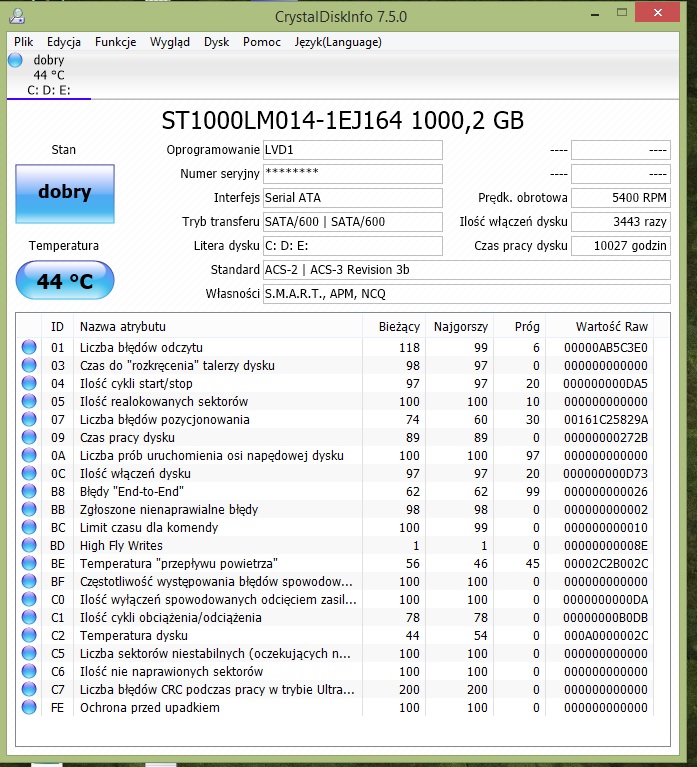Open the Pomoc menu
The width and height of the screenshot is (697, 767).
(262, 42)
